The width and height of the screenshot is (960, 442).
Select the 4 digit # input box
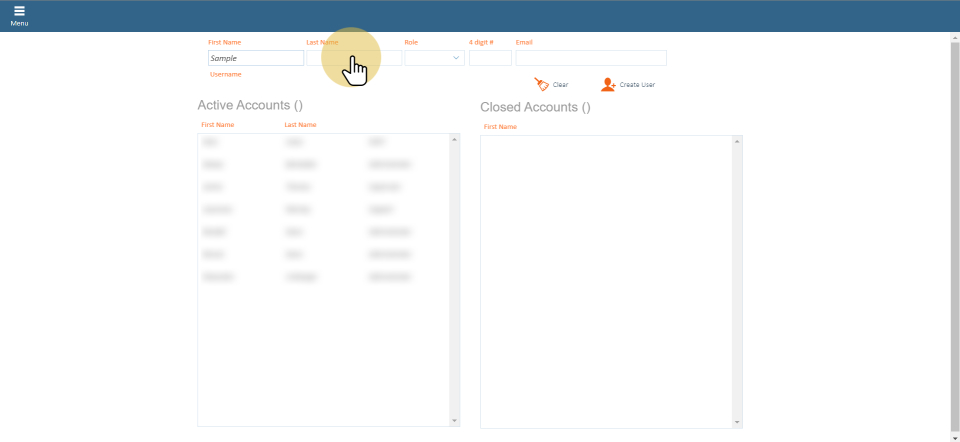point(490,58)
